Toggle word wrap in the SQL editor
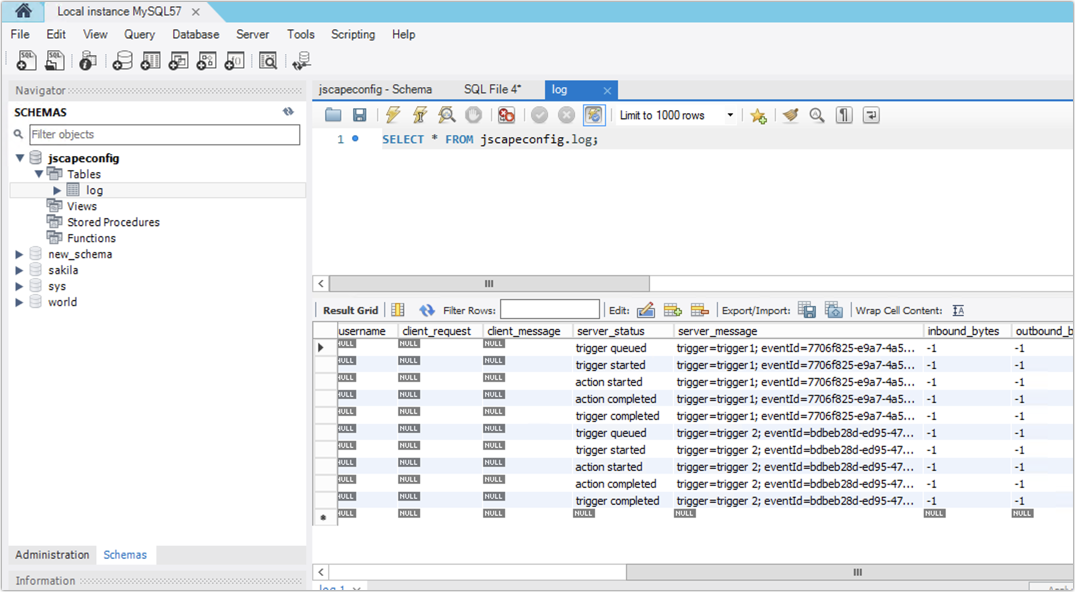Screen dimensions: 1075x592 [x=870, y=114]
